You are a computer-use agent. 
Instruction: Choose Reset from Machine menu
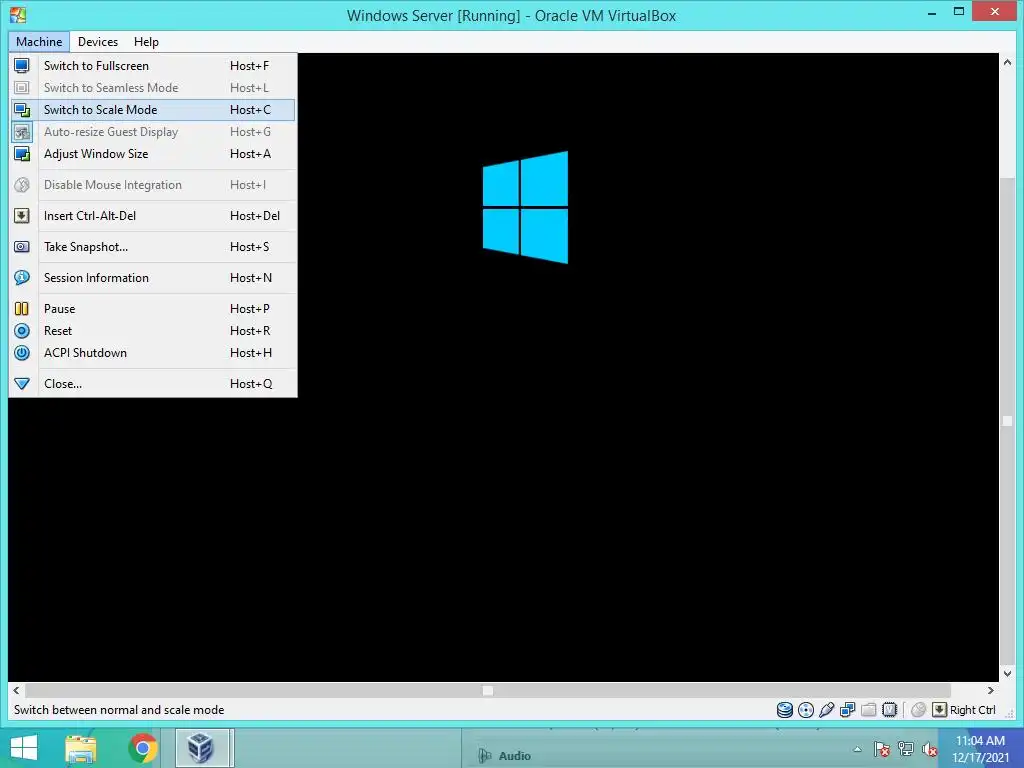coord(153,331)
